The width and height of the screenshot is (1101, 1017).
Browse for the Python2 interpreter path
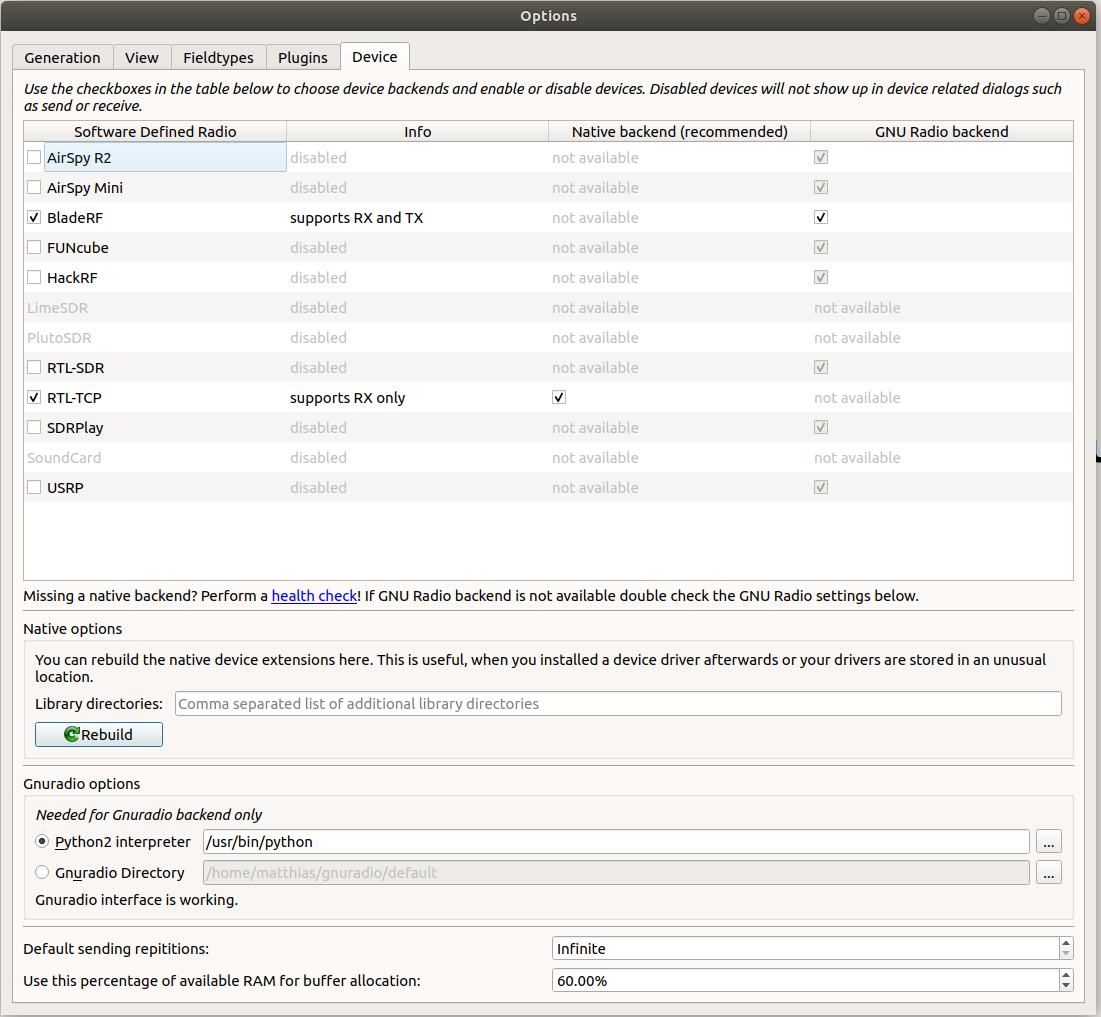tap(1048, 841)
